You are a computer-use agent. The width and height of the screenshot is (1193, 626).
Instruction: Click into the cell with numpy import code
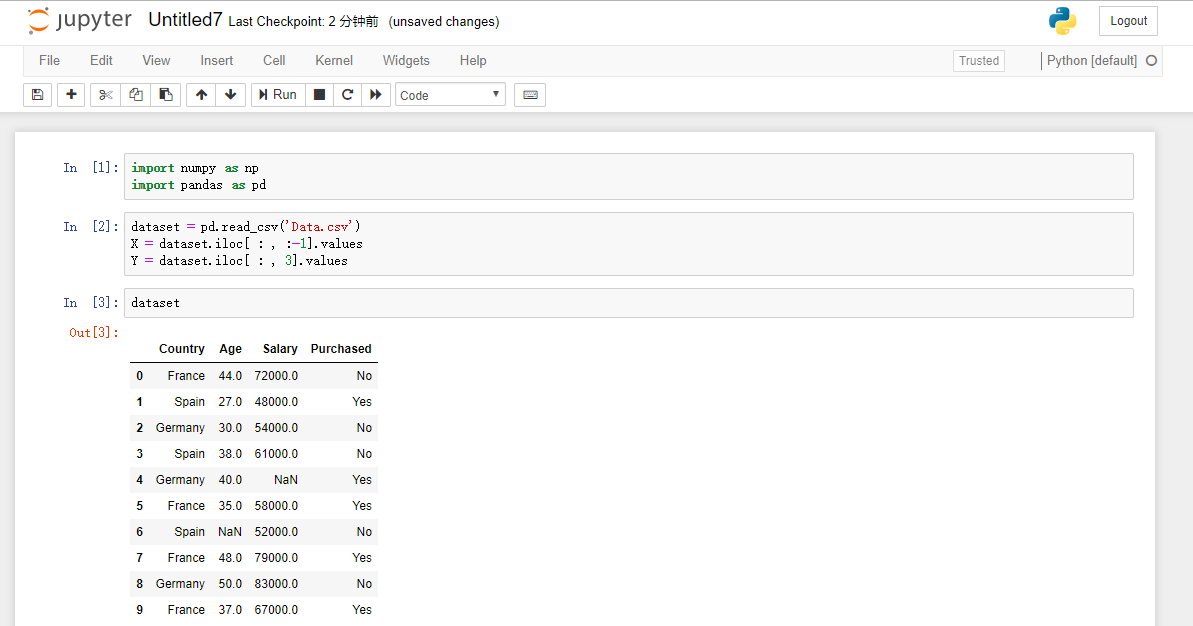coord(628,176)
